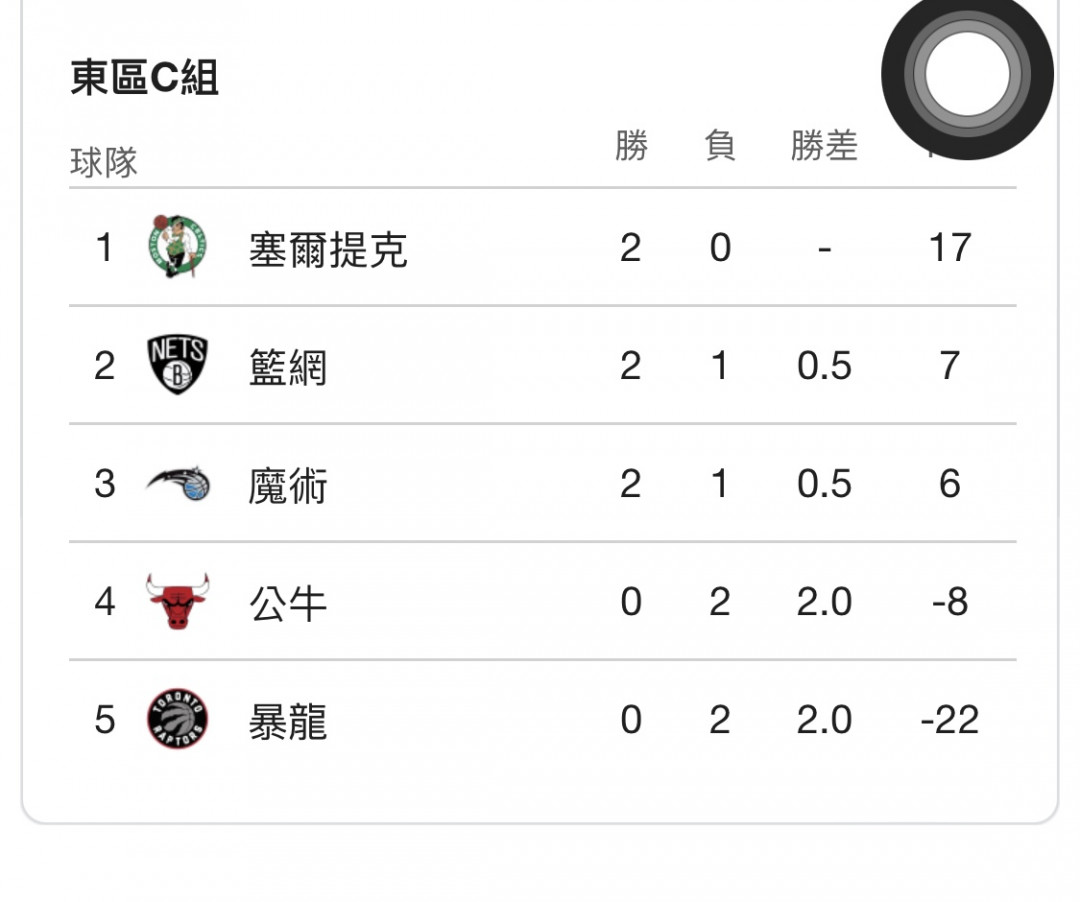Tap the 負 column header
Viewport: 1080px width, 902px height.
tap(720, 145)
